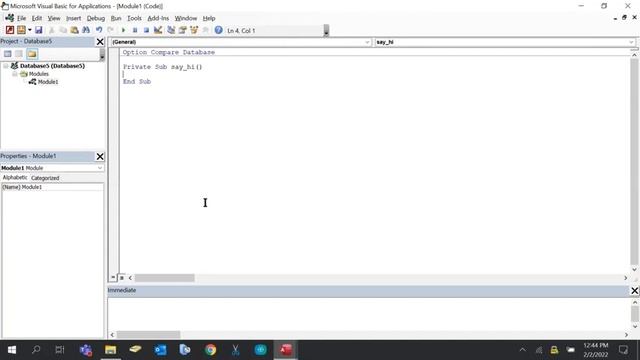Screen dimensions: 640x360
Task: Open the Add-Ins menu
Action: pos(158,18)
